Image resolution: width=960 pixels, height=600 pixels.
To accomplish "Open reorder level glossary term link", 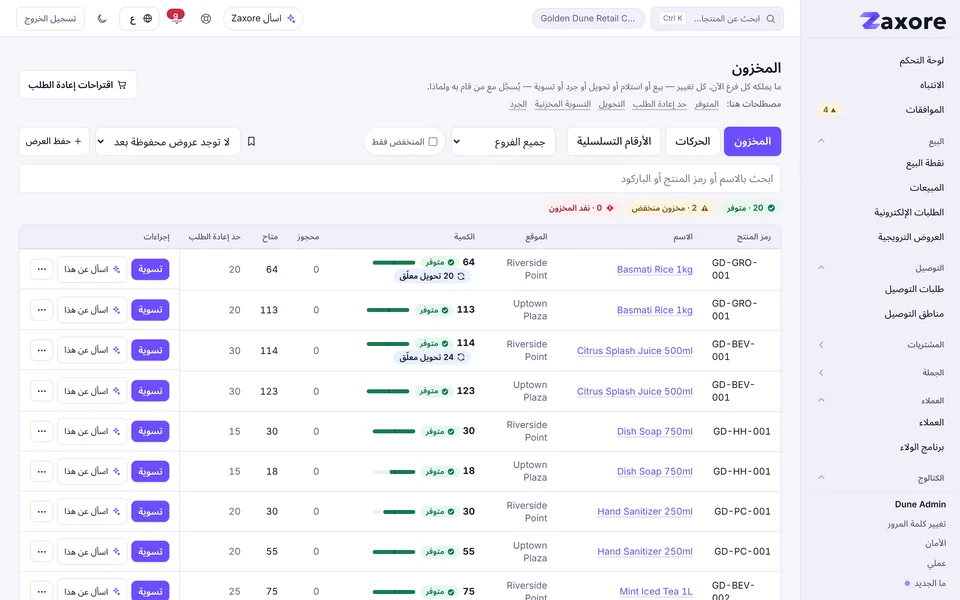I will coord(659,104).
